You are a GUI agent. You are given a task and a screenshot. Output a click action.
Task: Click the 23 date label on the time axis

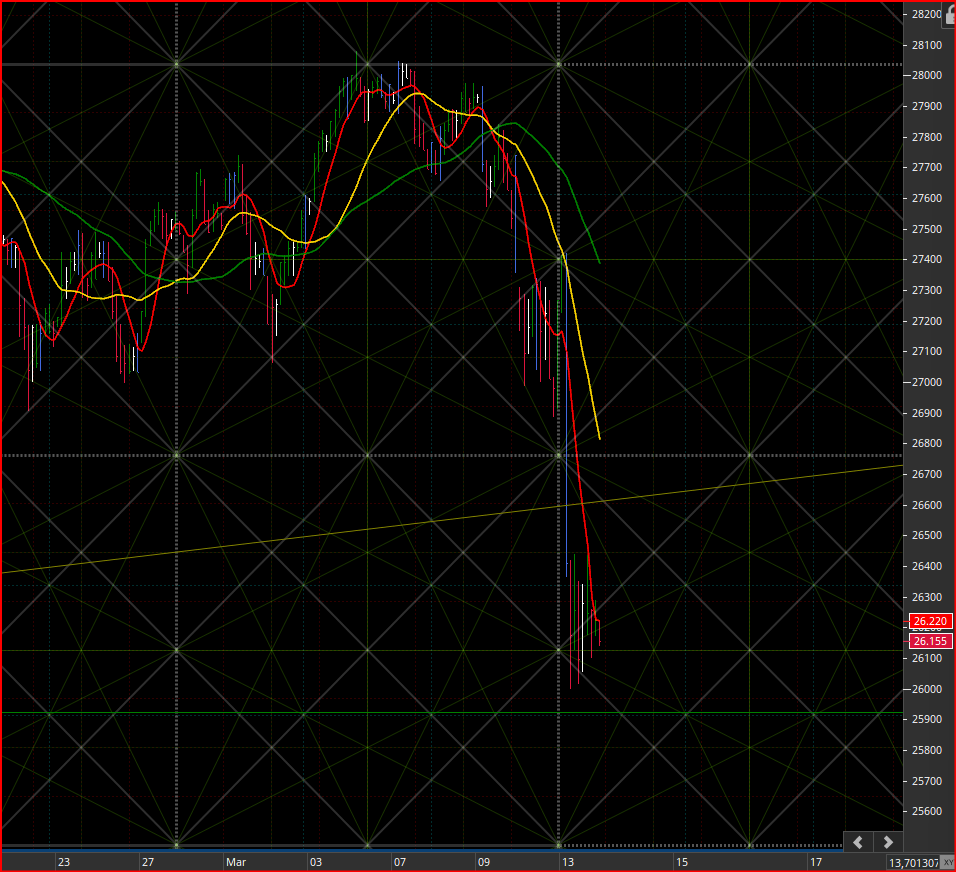point(63,862)
